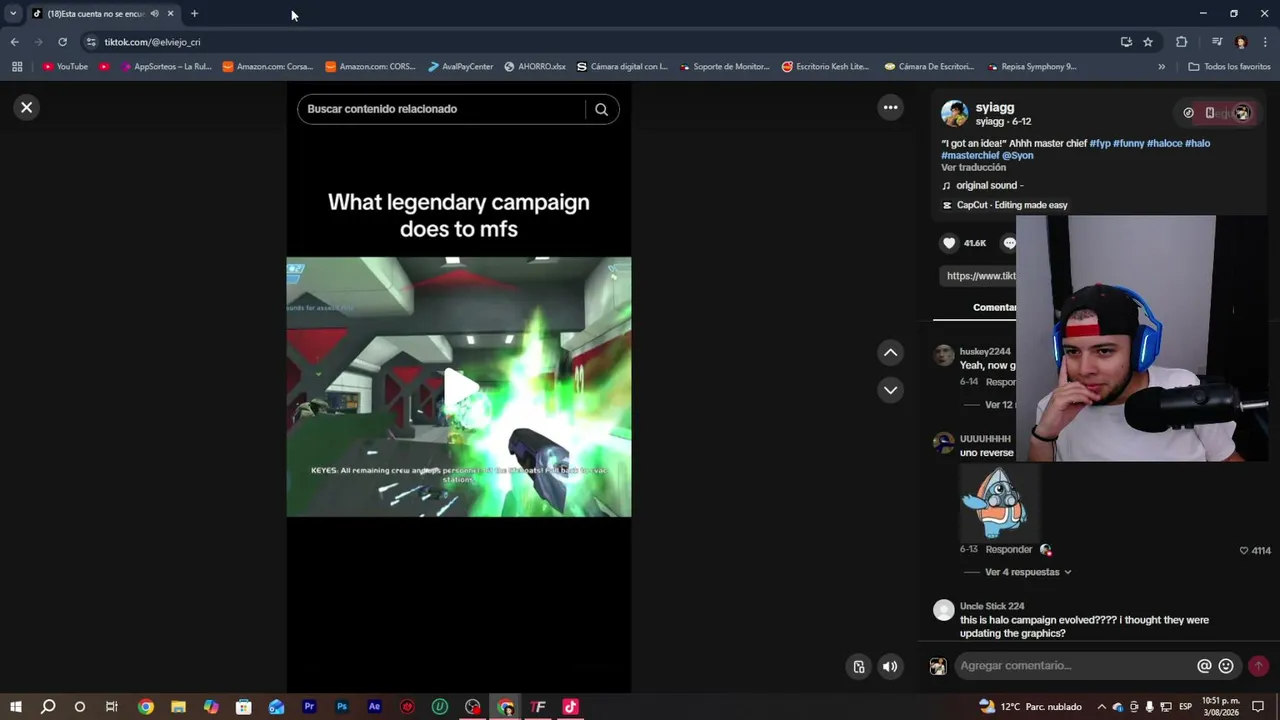Reply to the uno reverse comment
1280x720 pixels.
click(x=1008, y=549)
